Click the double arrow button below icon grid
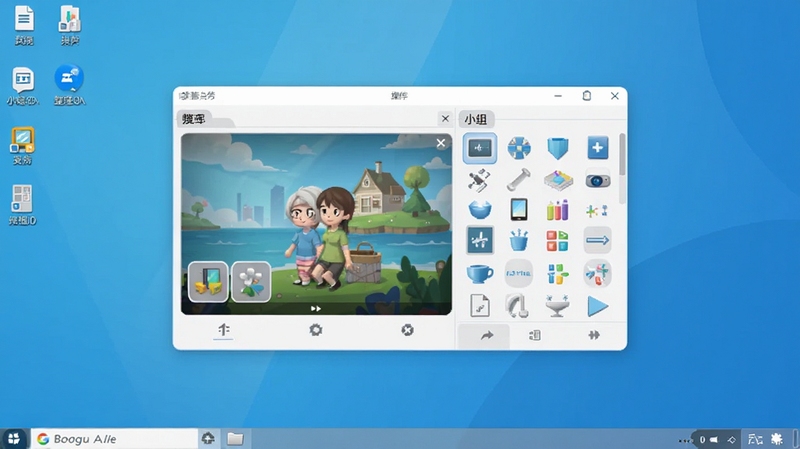The width and height of the screenshot is (800, 449). [594, 335]
